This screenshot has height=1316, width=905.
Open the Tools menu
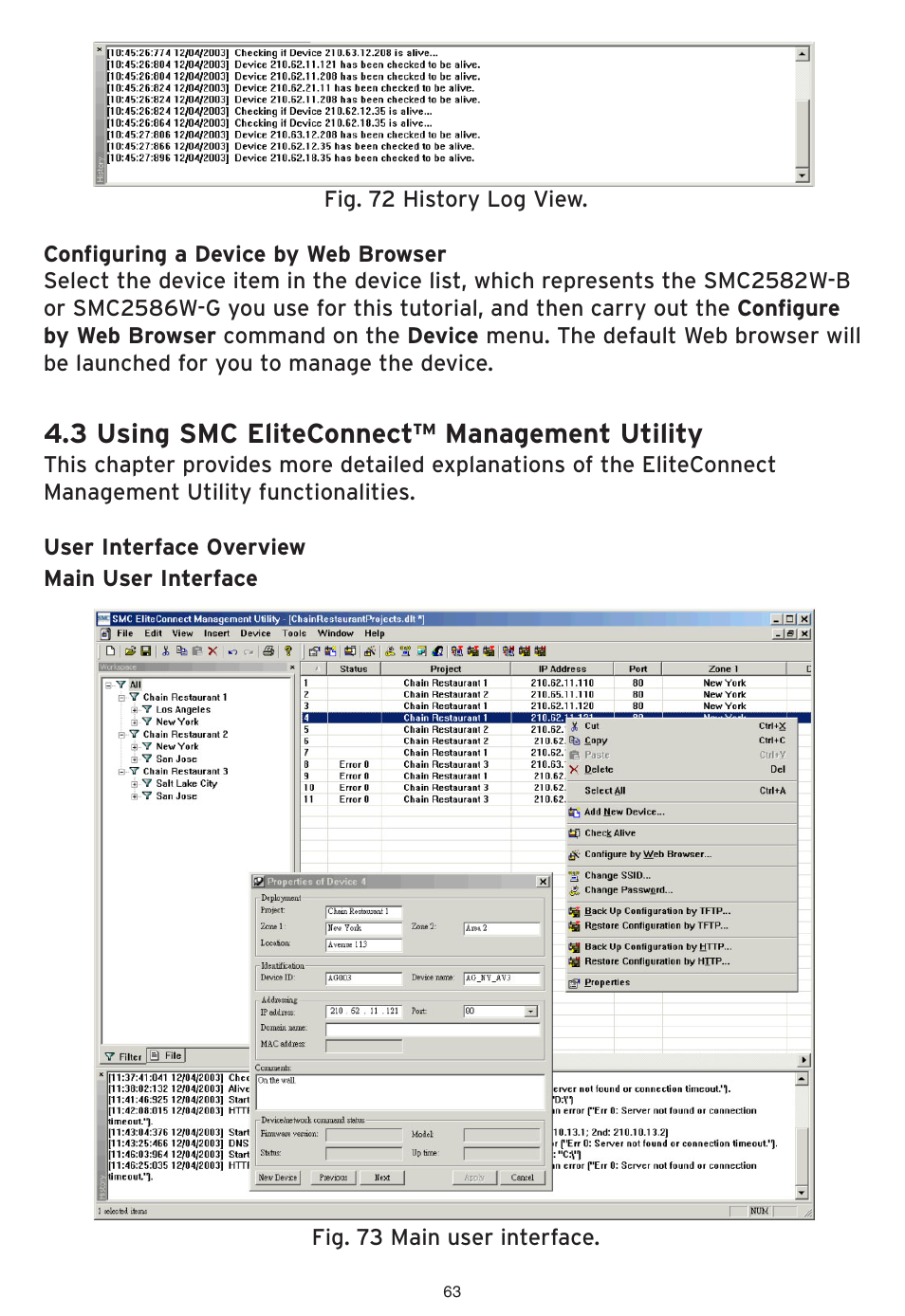(294, 633)
